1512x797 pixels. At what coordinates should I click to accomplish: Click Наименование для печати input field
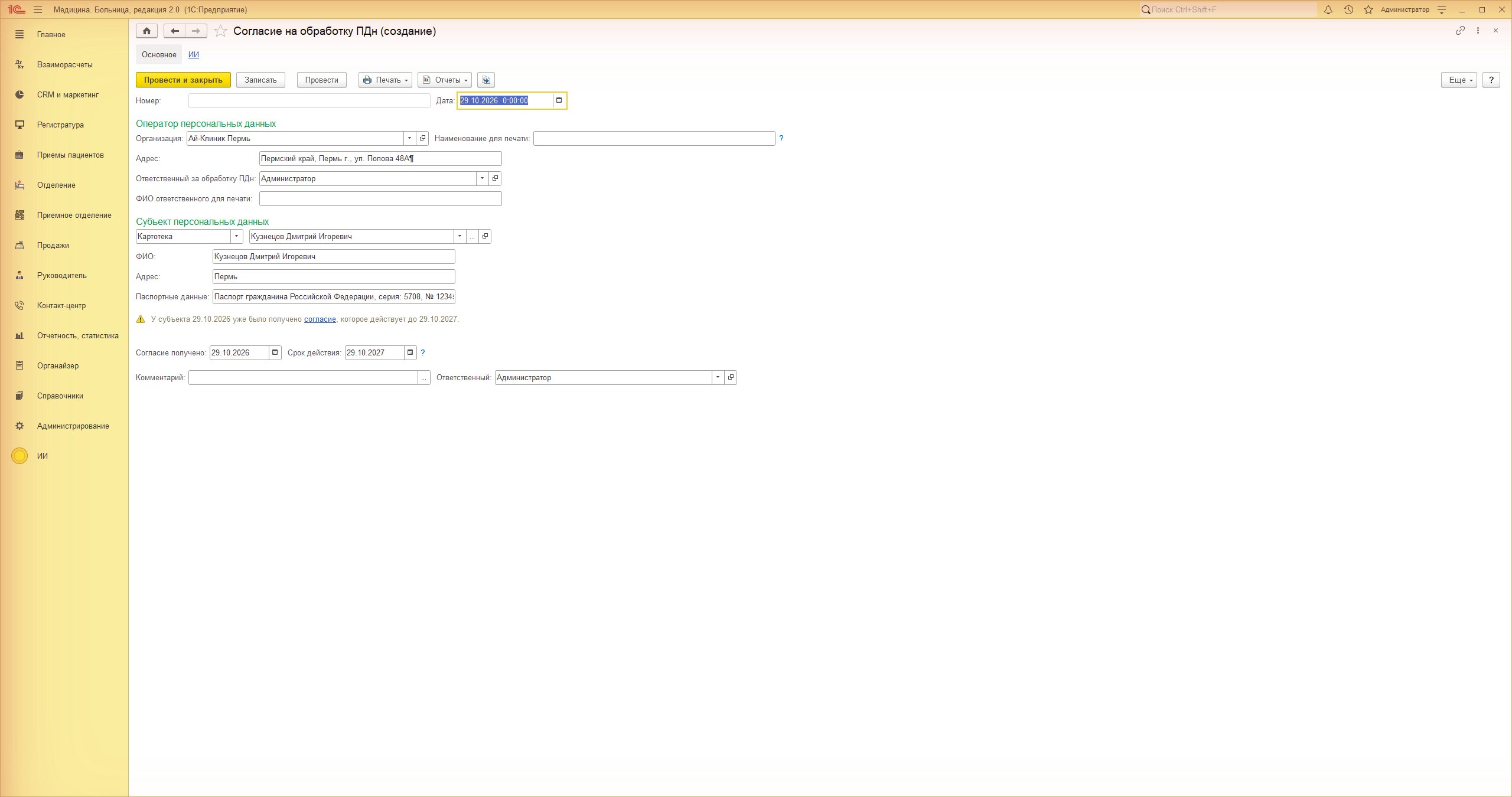click(x=654, y=138)
